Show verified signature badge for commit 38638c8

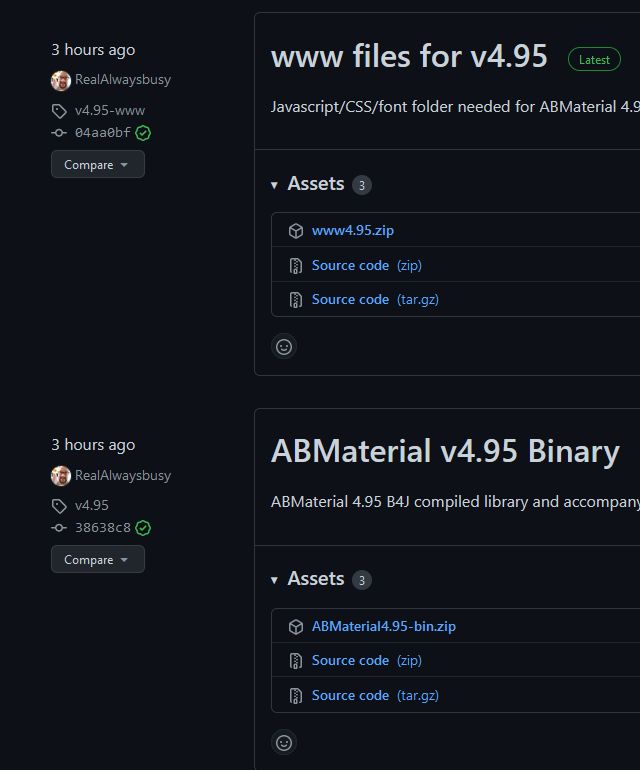143,528
